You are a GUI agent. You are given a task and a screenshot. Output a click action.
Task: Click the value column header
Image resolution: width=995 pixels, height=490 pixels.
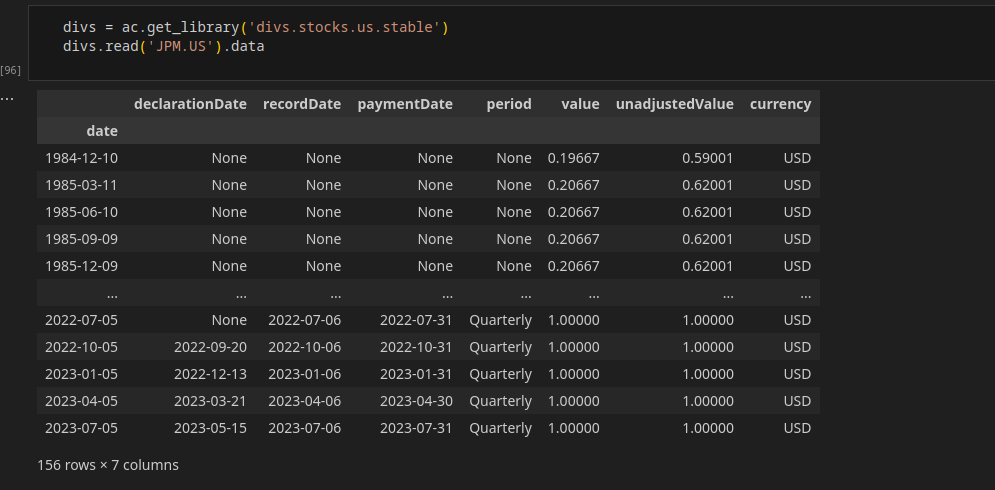coord(580,104)
